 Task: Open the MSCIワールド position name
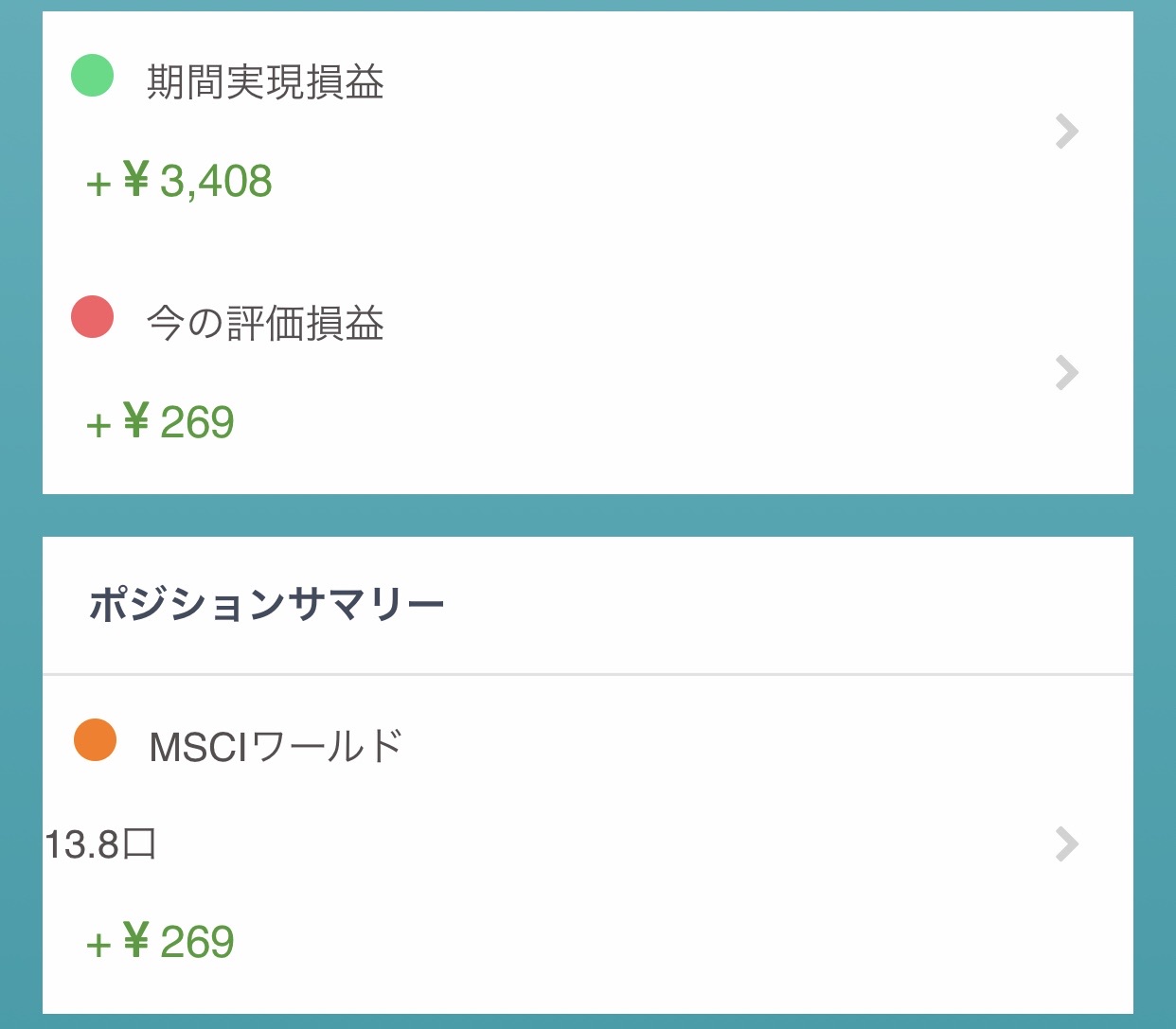pyautogui.click(x=276, y=747)
